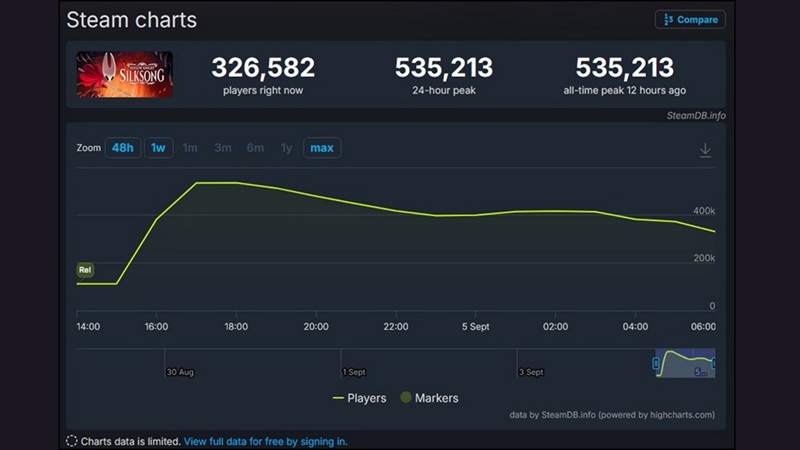Click the 02:00 axis label
Screen dimensions: 800x450
click(555, 327)
